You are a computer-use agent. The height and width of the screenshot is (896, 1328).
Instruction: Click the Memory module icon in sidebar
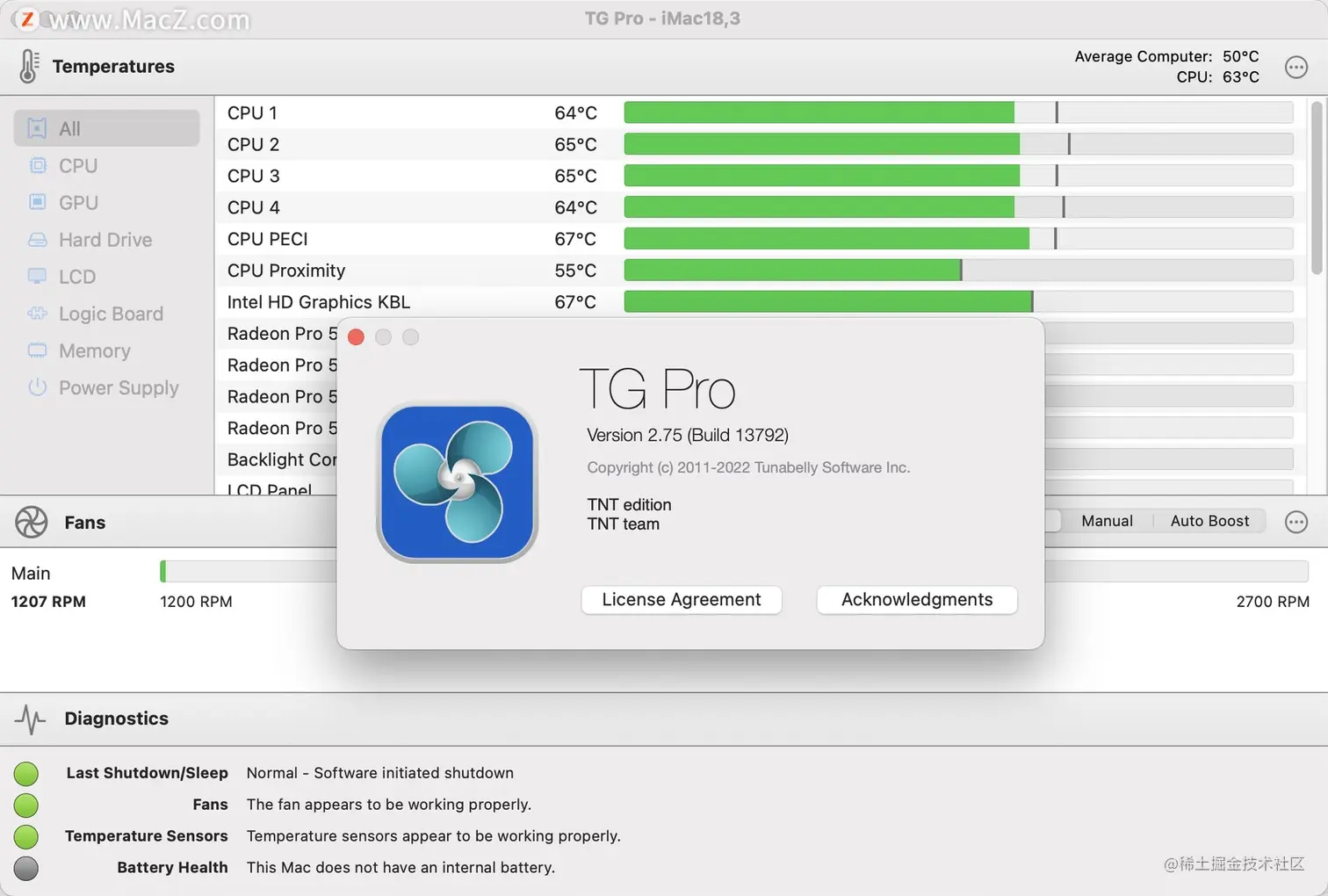37,350
